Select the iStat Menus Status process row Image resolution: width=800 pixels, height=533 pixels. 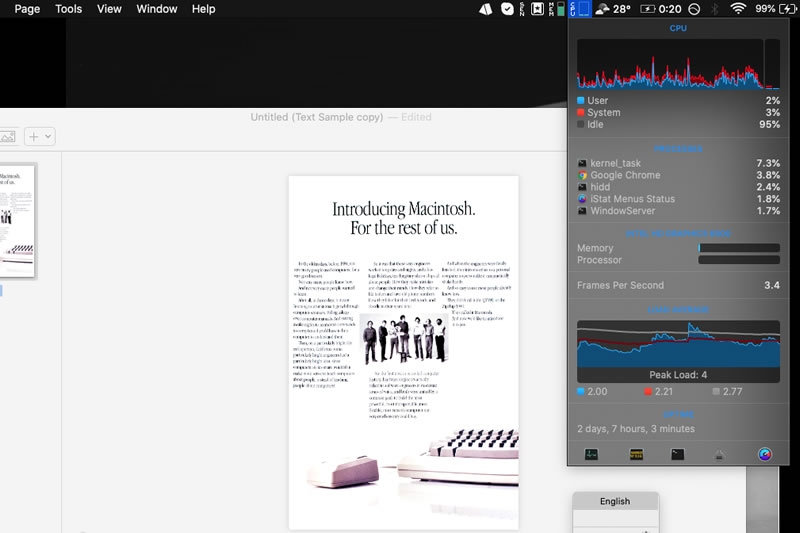(679, 199)
